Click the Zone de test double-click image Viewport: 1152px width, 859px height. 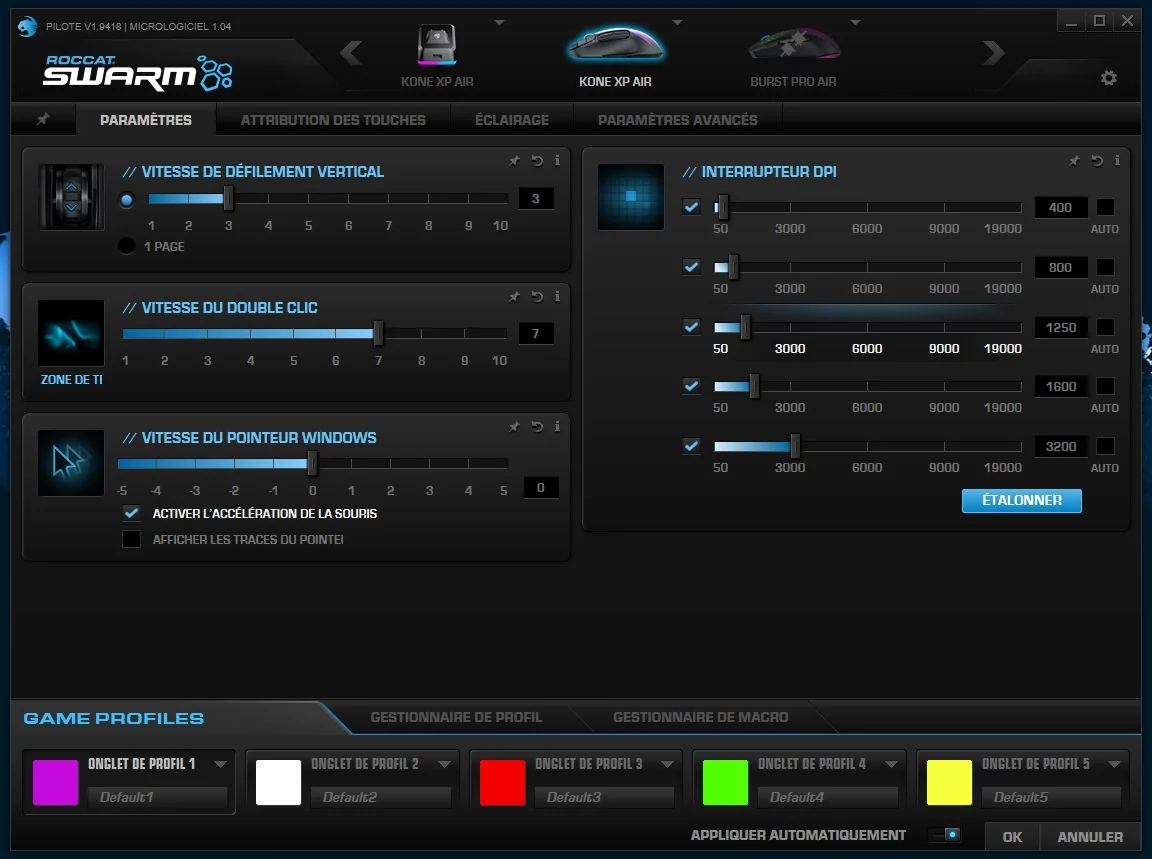pos(71,333)
